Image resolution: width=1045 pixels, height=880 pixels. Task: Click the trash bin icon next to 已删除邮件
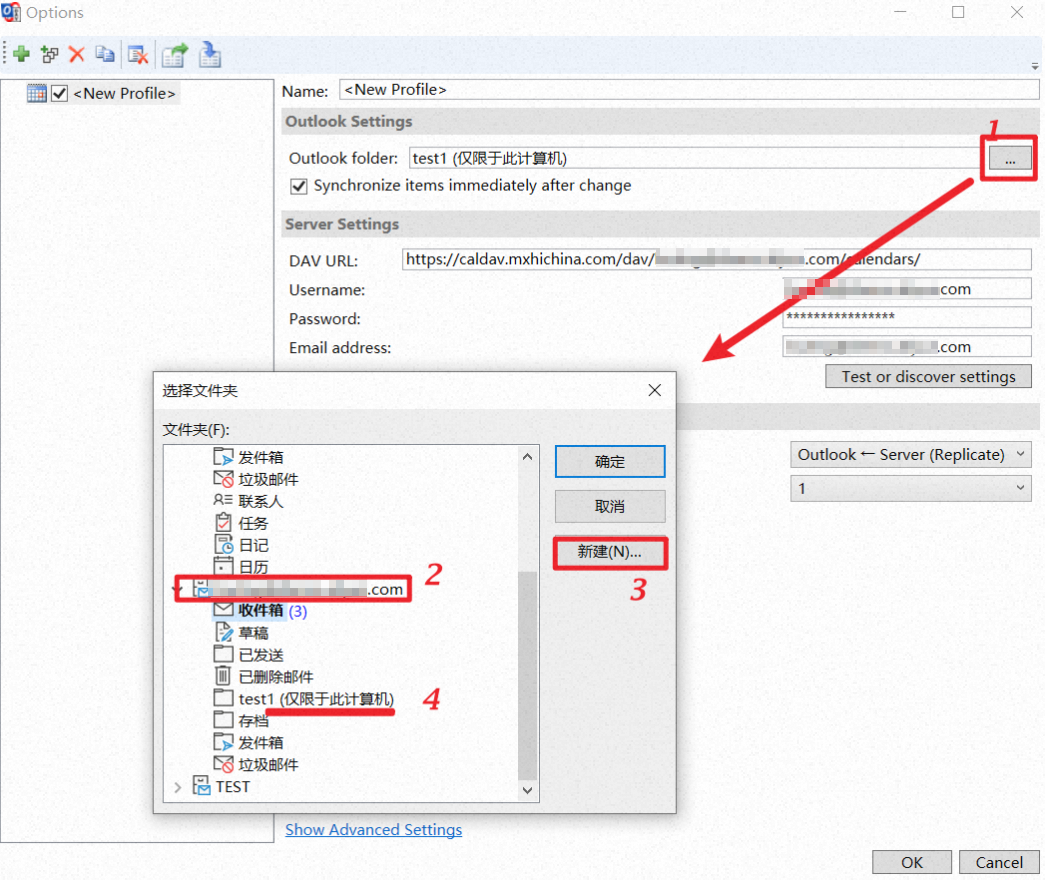pos(223,676)
